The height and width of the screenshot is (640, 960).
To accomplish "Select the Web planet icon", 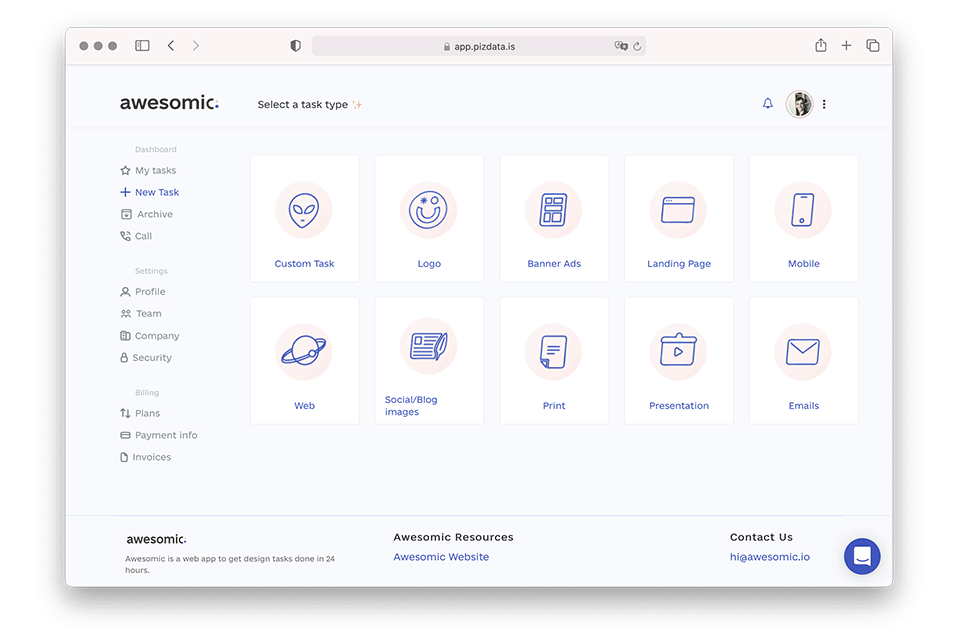I will point(304,352).
